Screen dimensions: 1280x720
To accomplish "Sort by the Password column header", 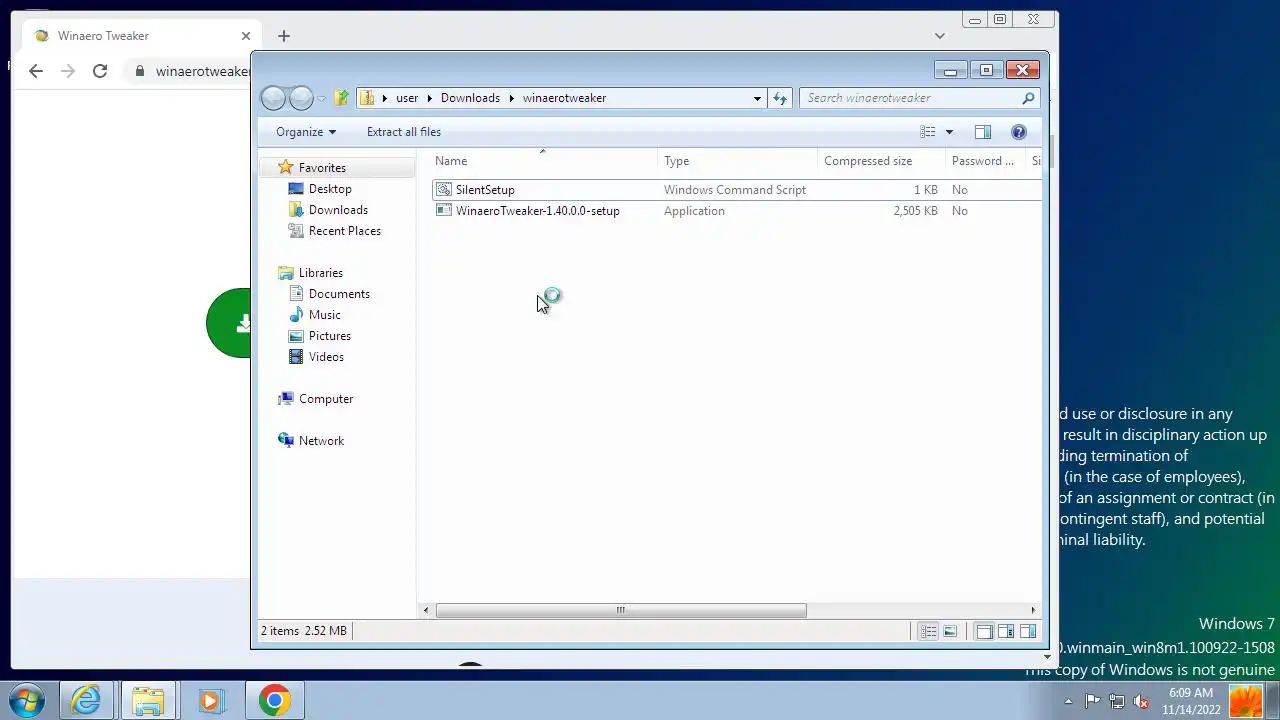I will coord(984,161).
